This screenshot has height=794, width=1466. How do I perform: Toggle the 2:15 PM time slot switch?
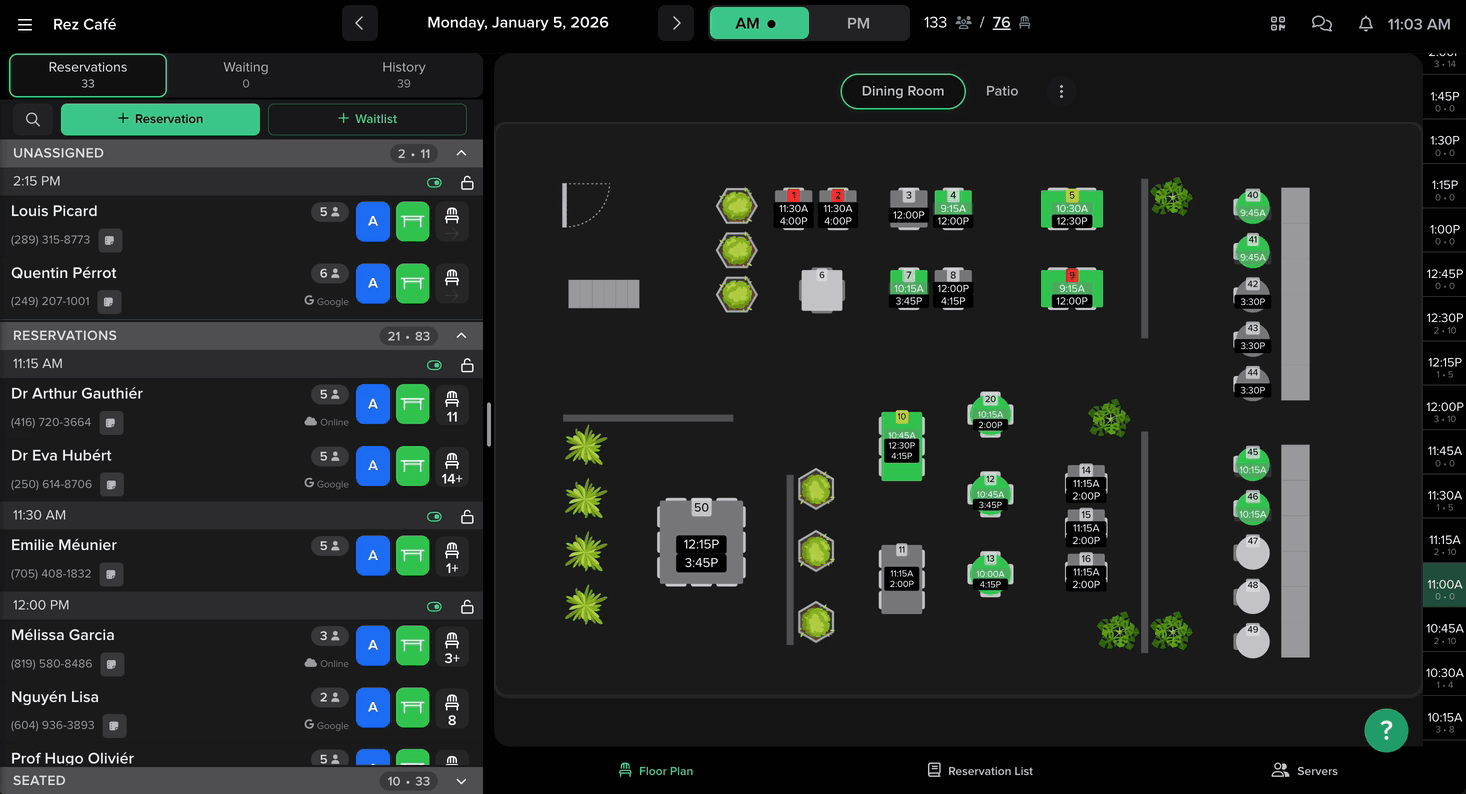434,183
